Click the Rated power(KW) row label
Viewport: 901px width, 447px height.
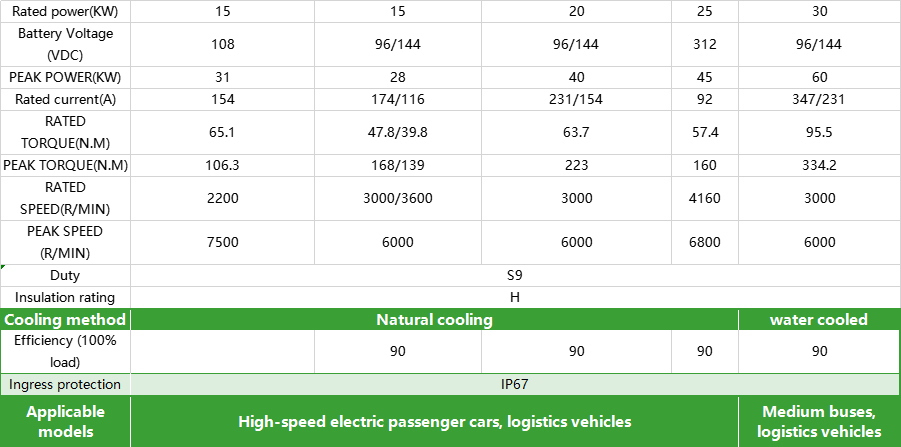click(65, 11)
